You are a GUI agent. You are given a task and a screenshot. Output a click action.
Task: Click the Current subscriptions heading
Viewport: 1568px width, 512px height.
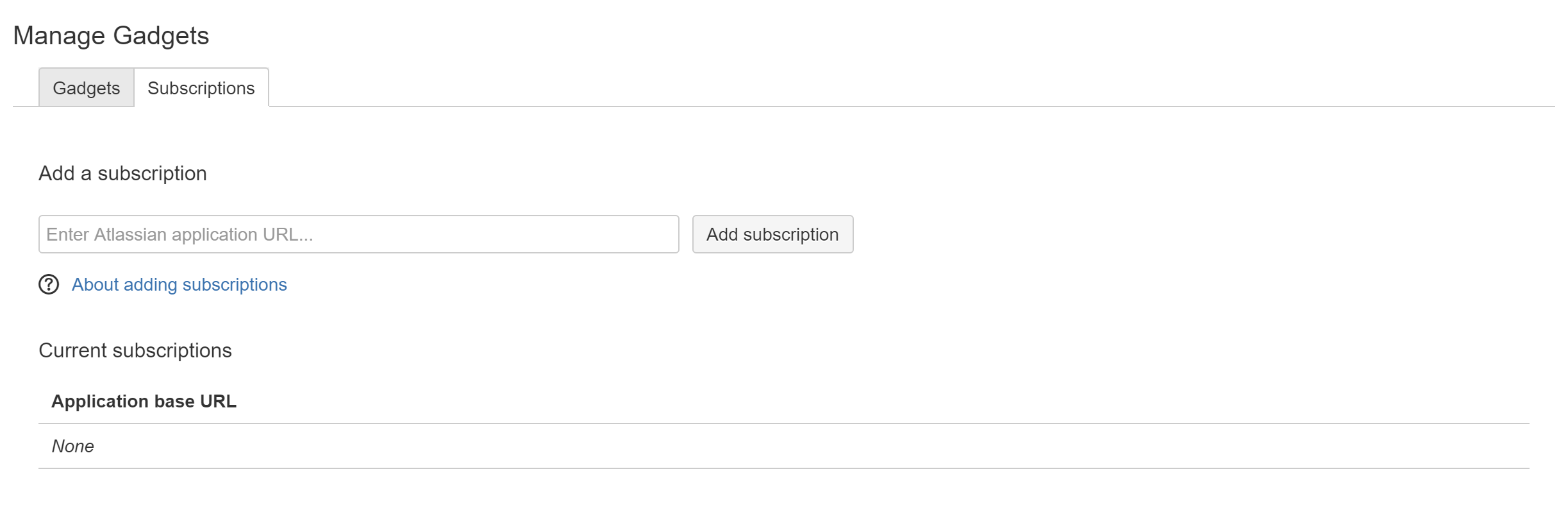click(135, 350)
